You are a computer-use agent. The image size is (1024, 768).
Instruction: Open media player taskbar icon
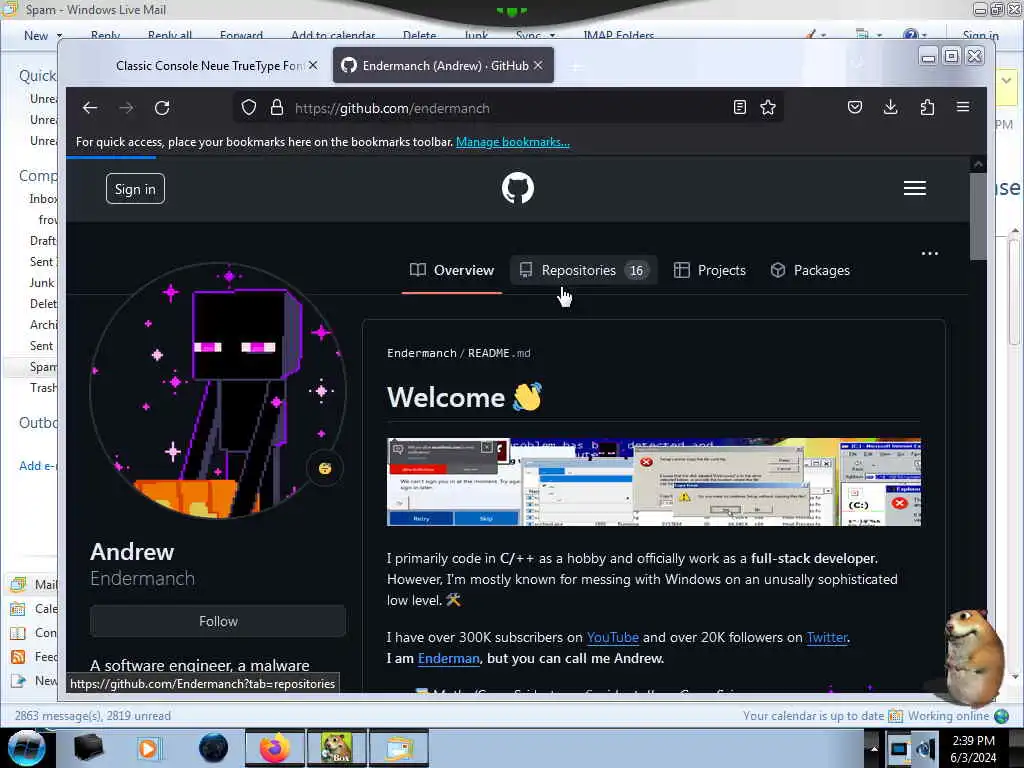coord(148,748)
